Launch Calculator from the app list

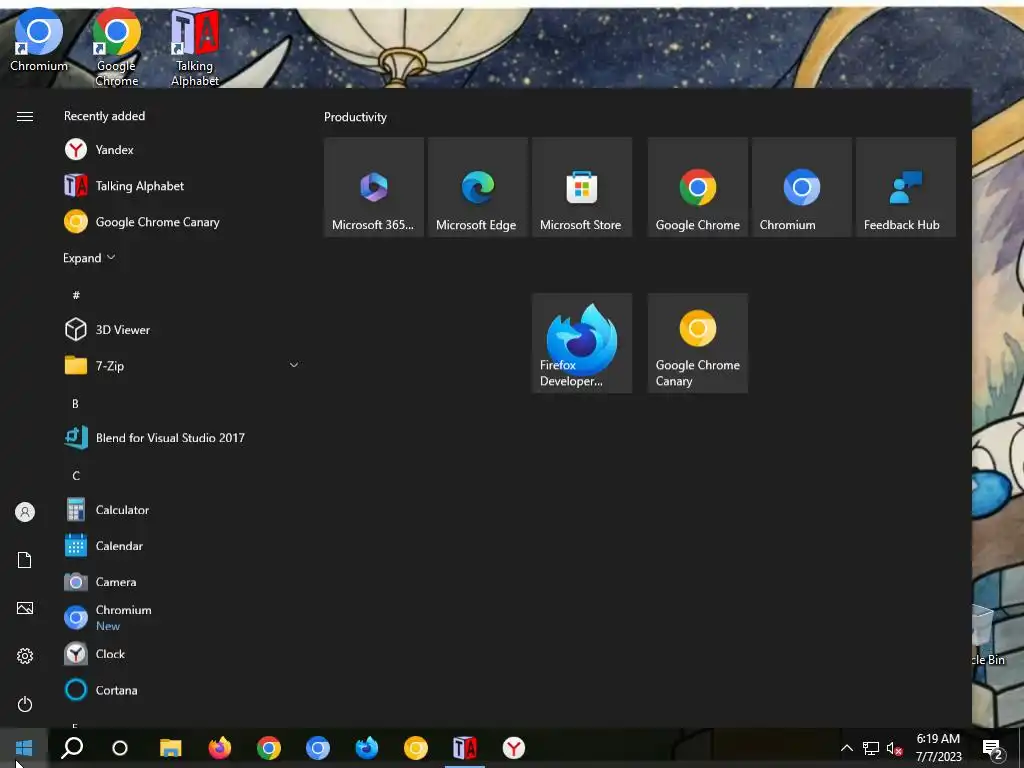[x=182, y=510]
